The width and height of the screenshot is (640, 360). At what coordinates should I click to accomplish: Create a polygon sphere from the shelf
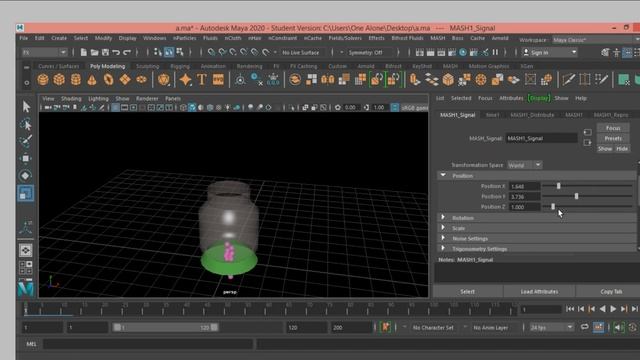[x=43, y=80]
